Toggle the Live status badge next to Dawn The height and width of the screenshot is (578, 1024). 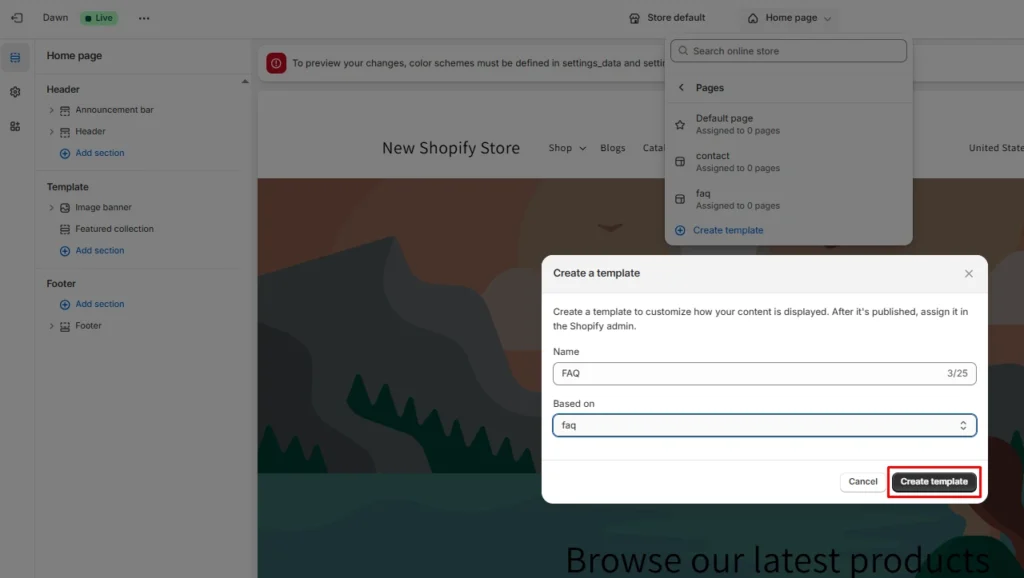point(98,17)
